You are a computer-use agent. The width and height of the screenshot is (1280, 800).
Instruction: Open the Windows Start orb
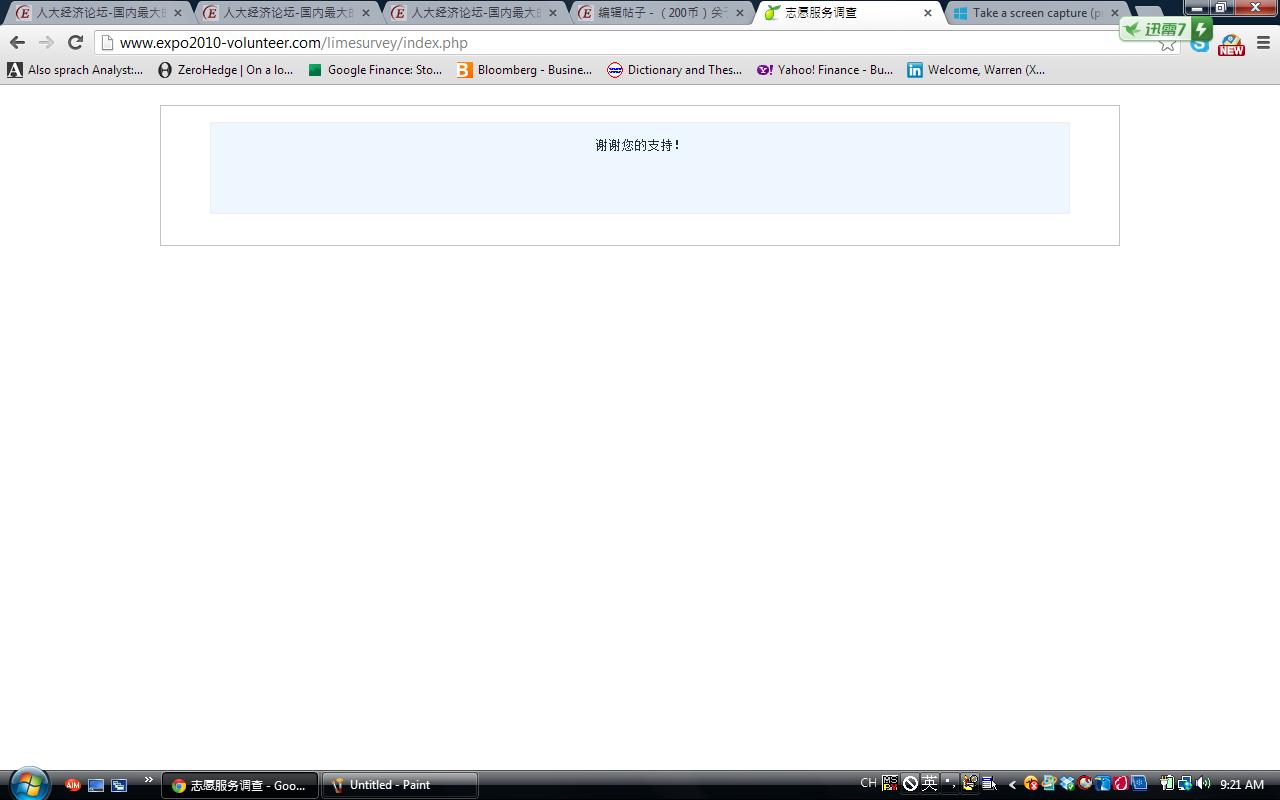pyautogui.click(x=28, y=784)
